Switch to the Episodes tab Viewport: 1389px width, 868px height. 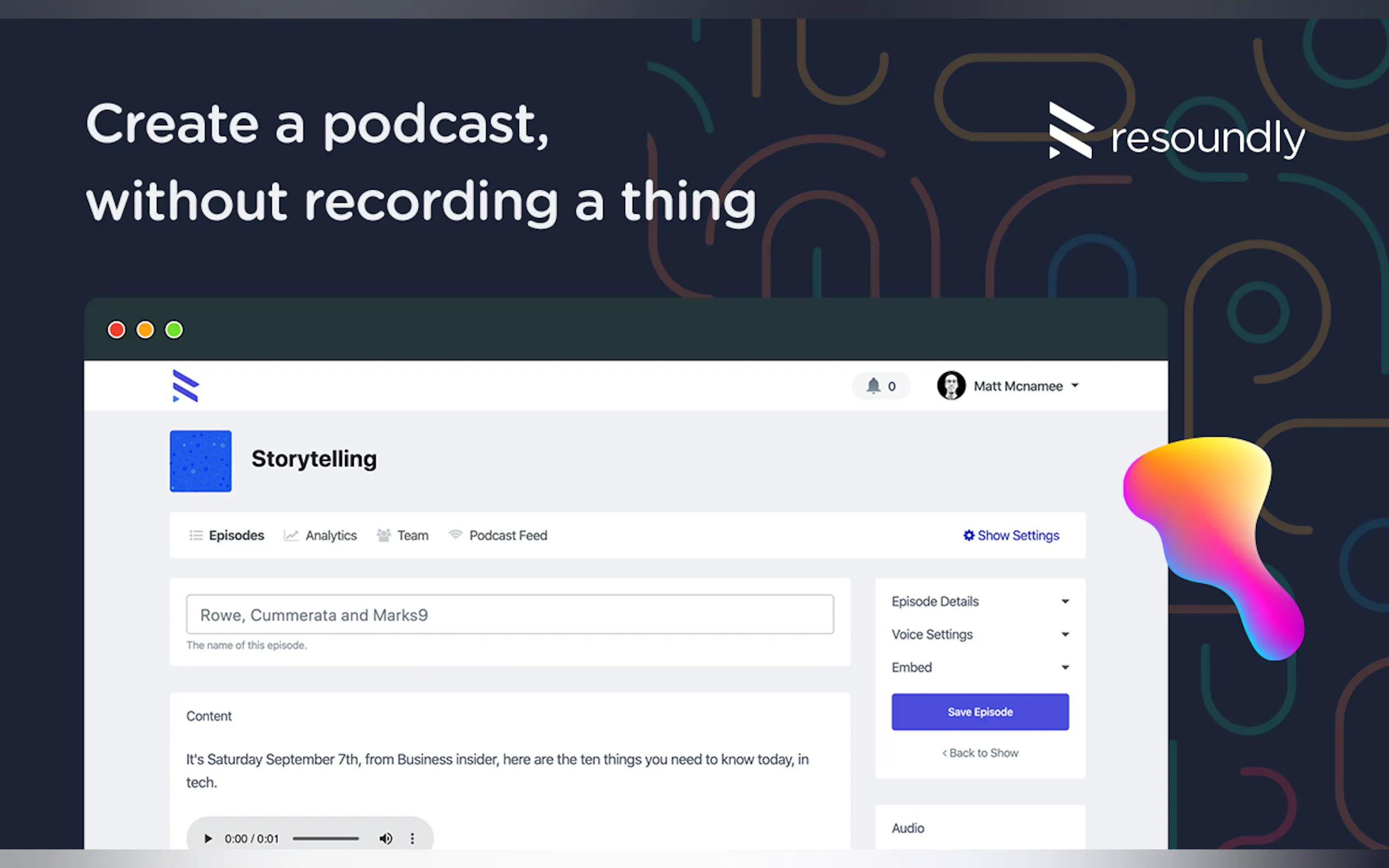point(236,535)
